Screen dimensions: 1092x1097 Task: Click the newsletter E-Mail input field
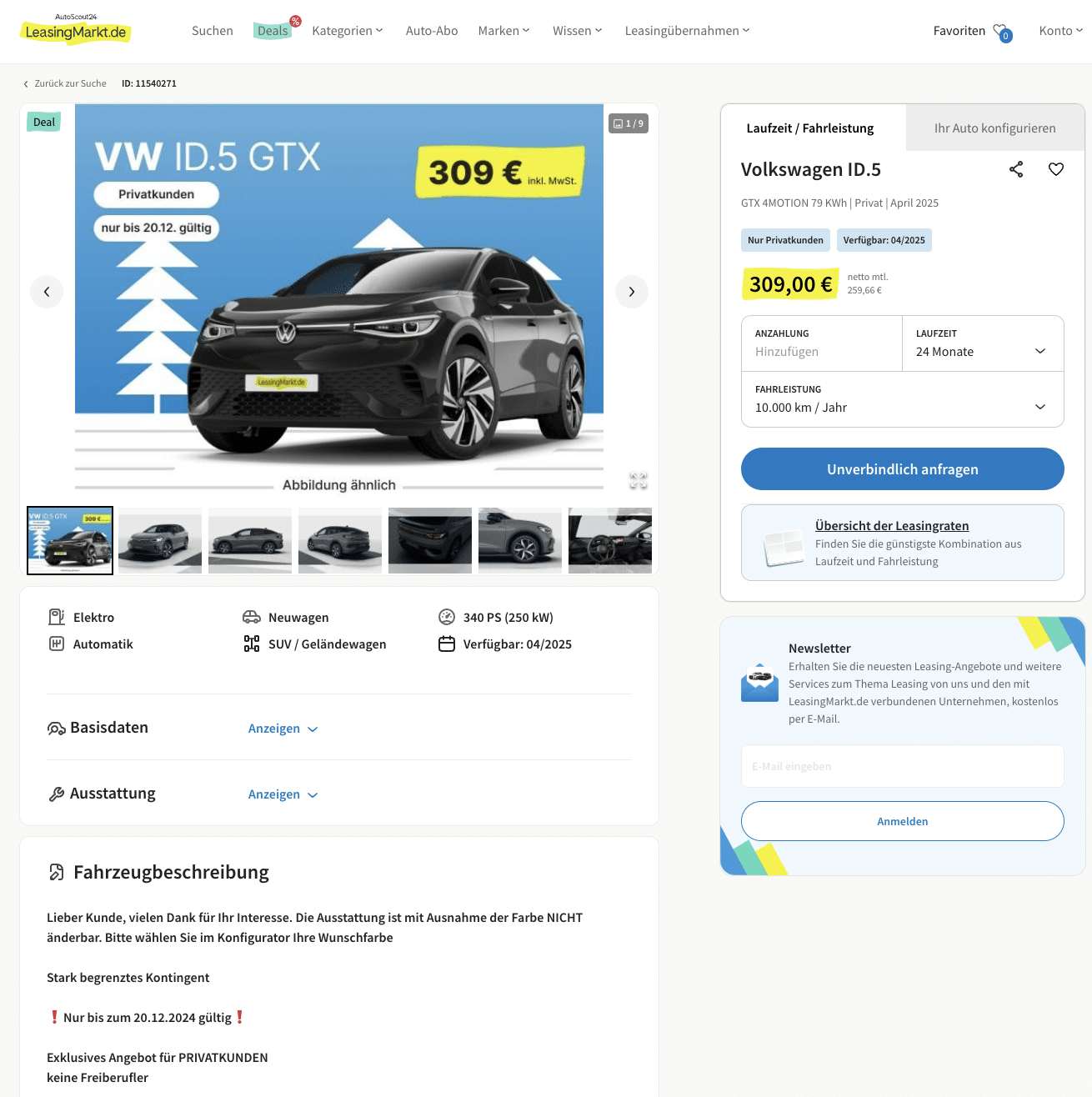[x=903, y=766]
